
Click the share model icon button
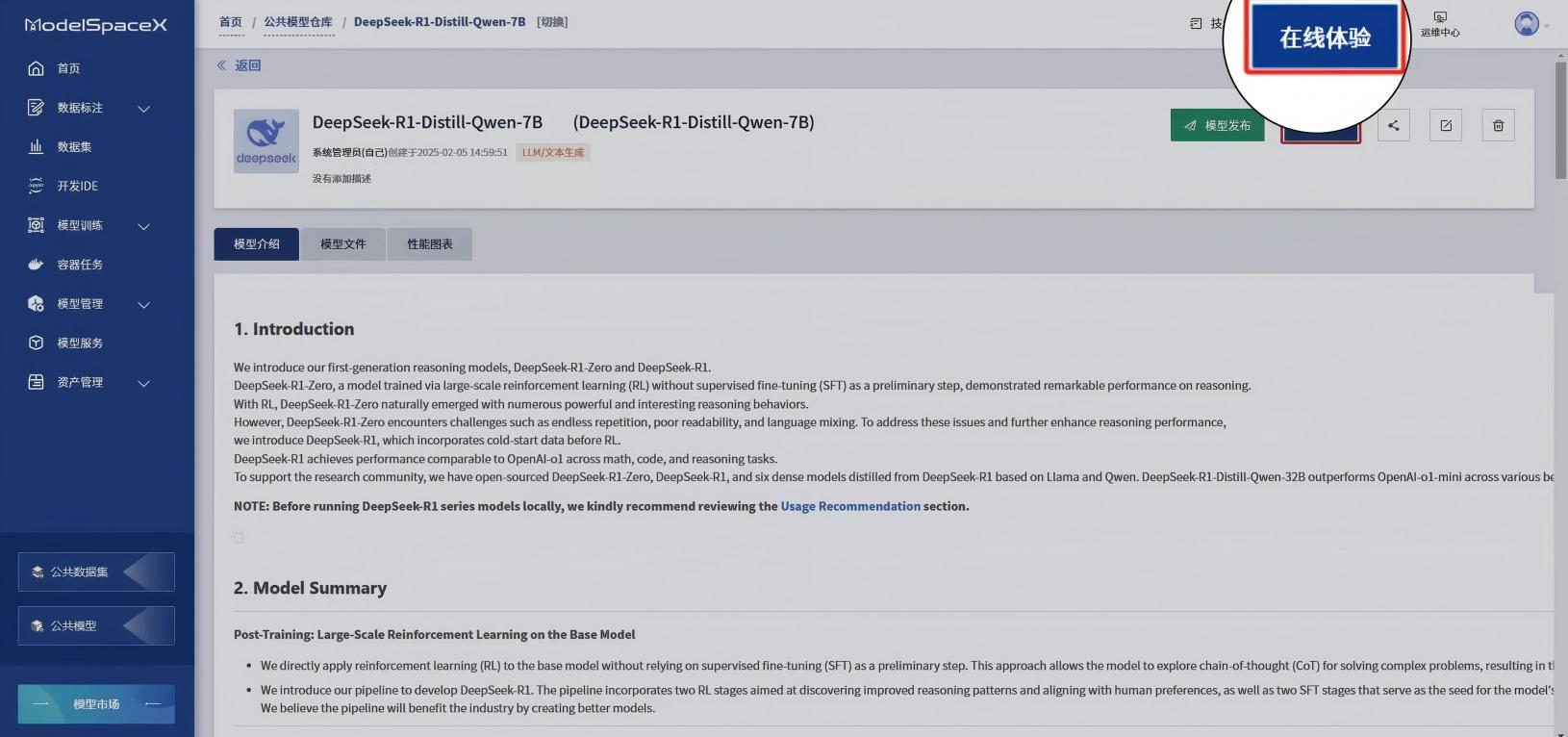[1394, 125]
